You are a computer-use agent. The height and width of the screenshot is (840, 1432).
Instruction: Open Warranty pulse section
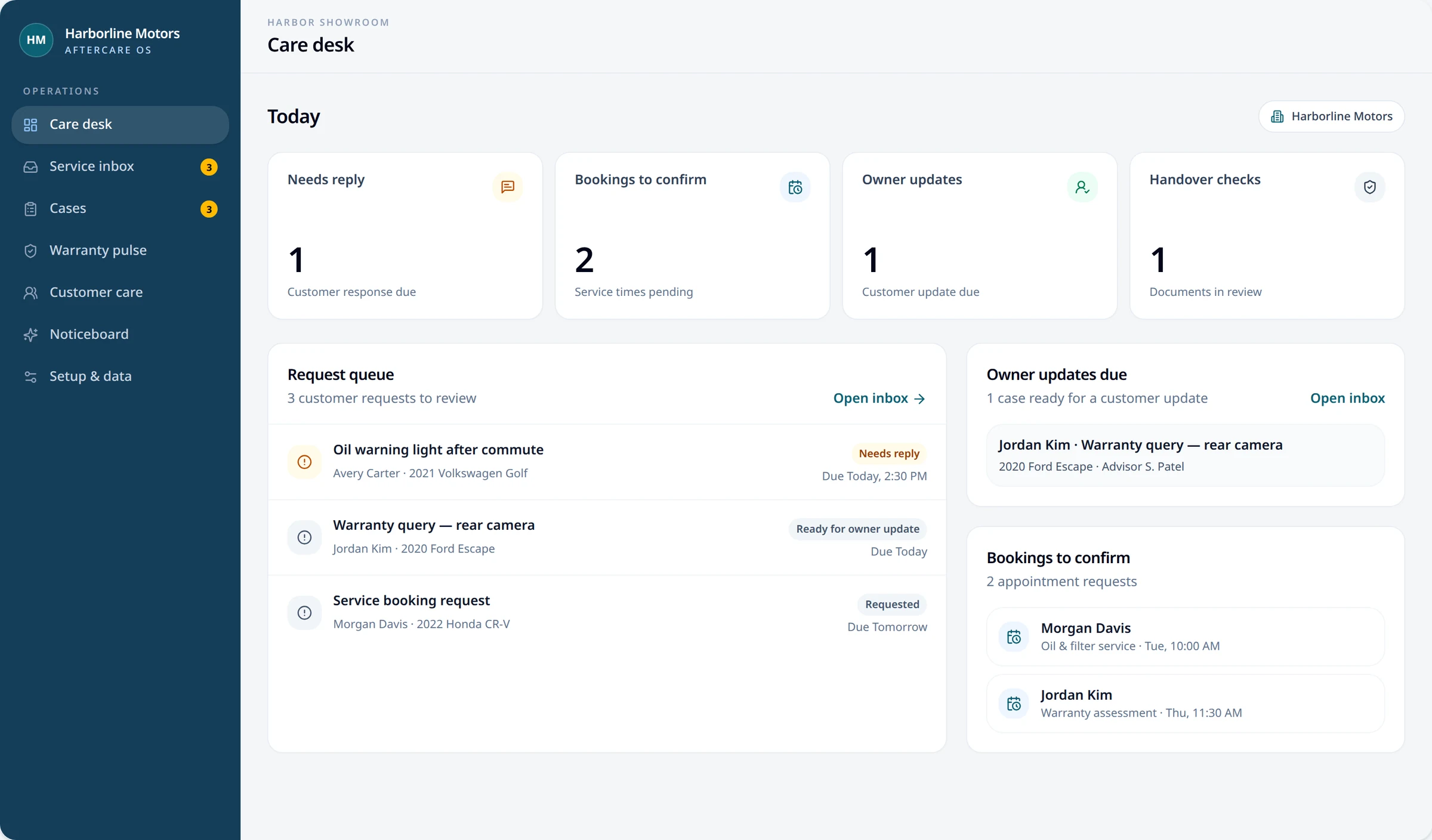[x=120, y=251]
